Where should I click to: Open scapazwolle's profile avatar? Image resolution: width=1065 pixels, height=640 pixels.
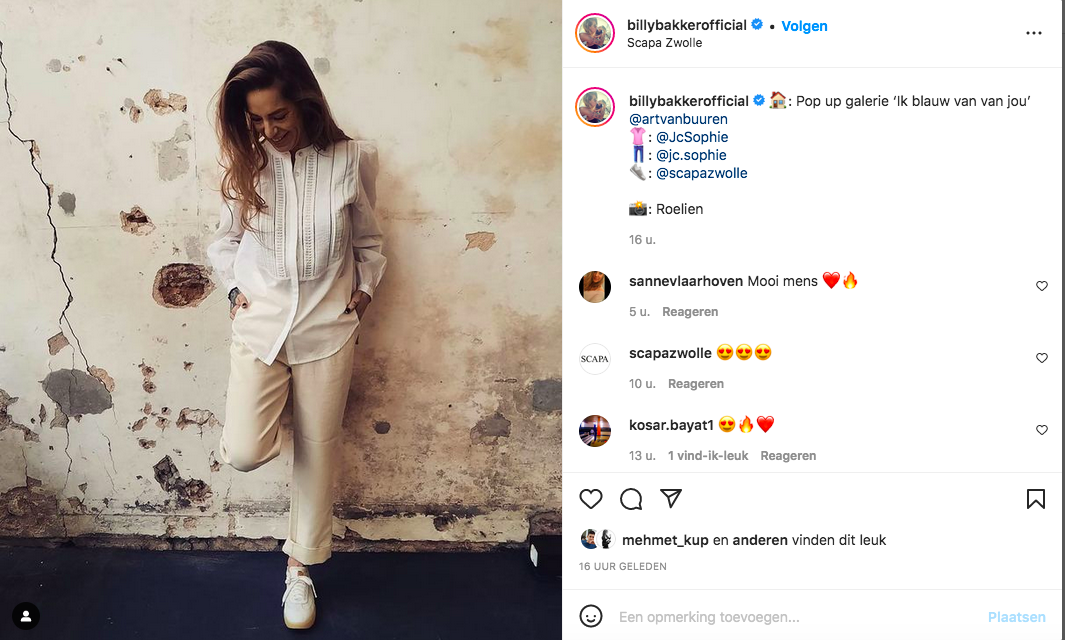pos(595,359)
